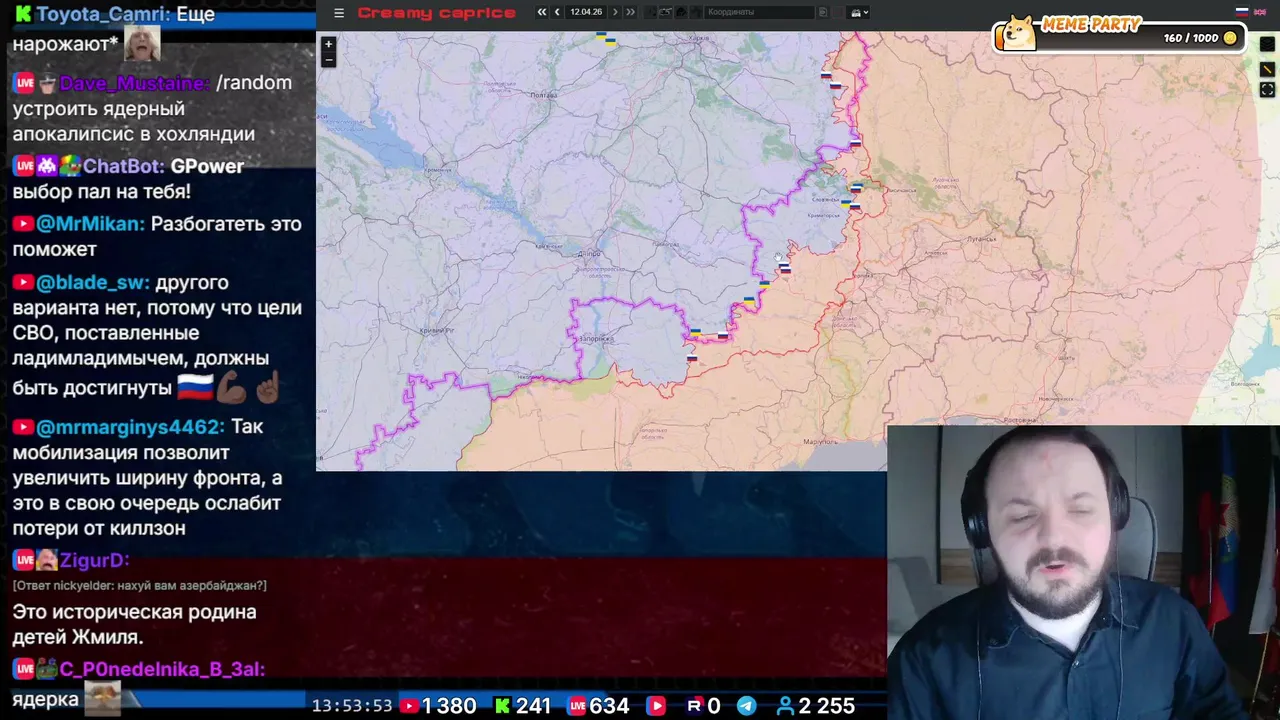Click the streamer webcam overlay
Image resolution: width=1280 pixels, height=720 pixels.
click(x=1083, y=573)
